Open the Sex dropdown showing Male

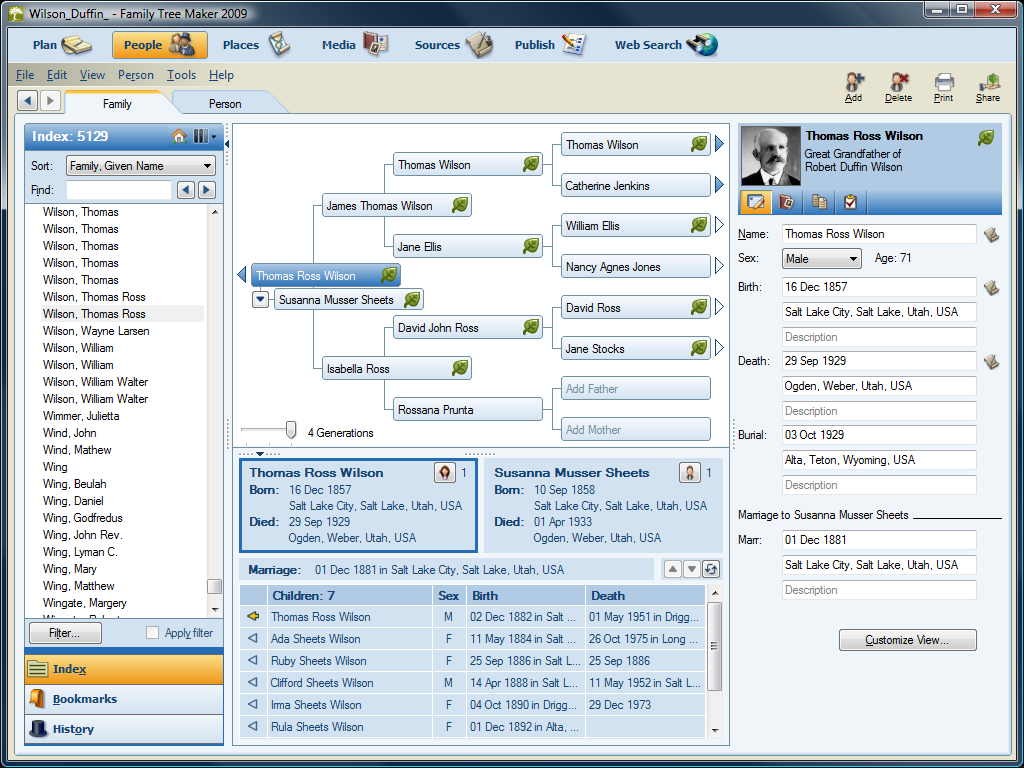pyautogui.click(x=821, y=258)
